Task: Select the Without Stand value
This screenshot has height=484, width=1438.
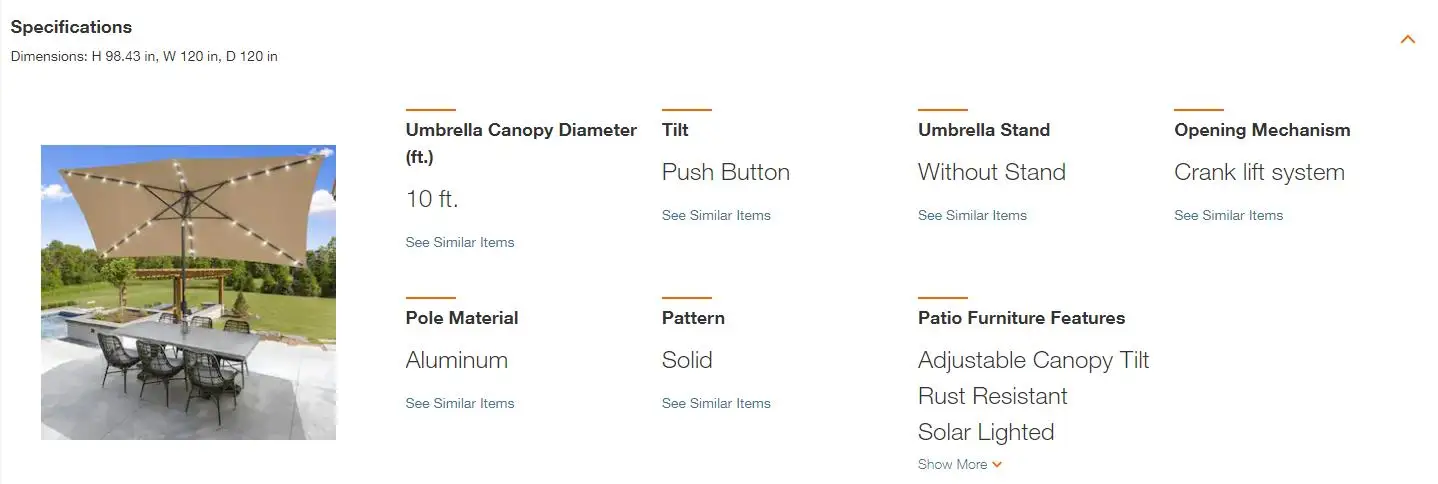Action: click(992, 172)
